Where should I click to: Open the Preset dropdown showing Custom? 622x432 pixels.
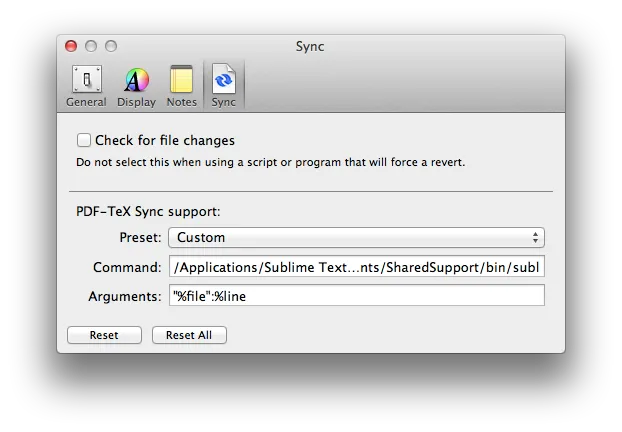coord(355,238)
